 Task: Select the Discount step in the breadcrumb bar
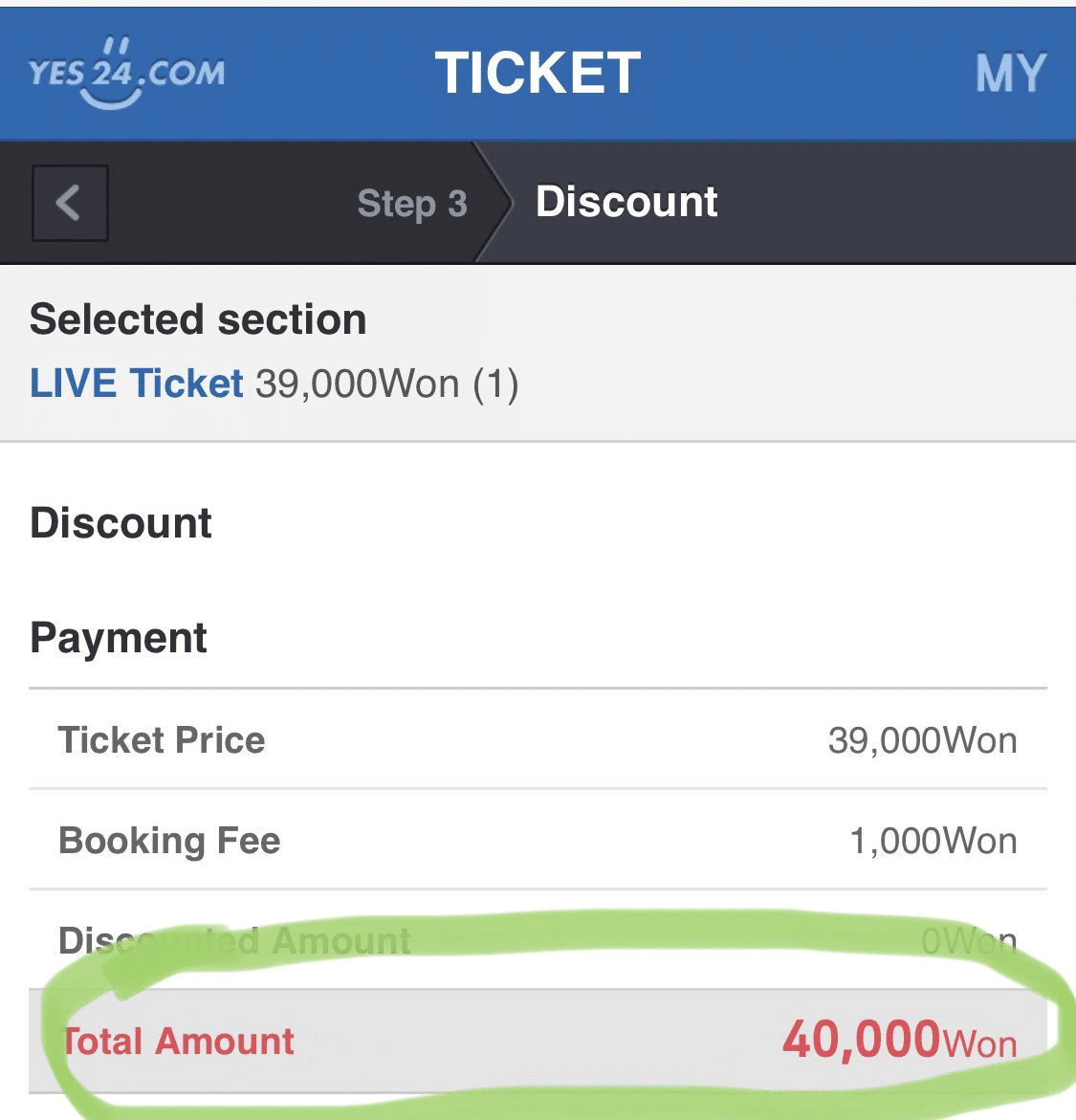click(x=626, y=202)
